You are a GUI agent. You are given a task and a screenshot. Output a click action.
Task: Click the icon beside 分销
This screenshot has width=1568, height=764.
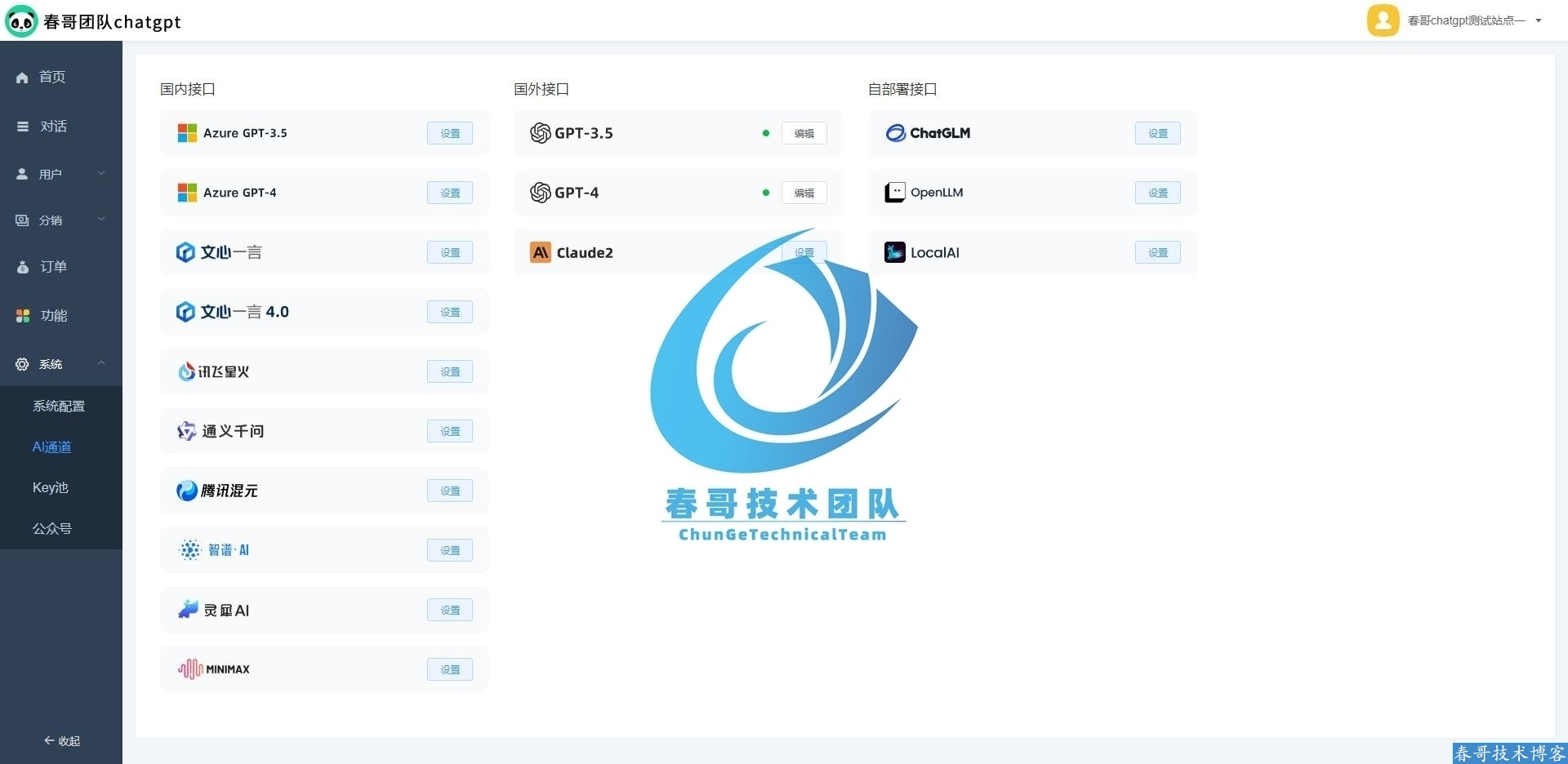[x=22, y=220]
